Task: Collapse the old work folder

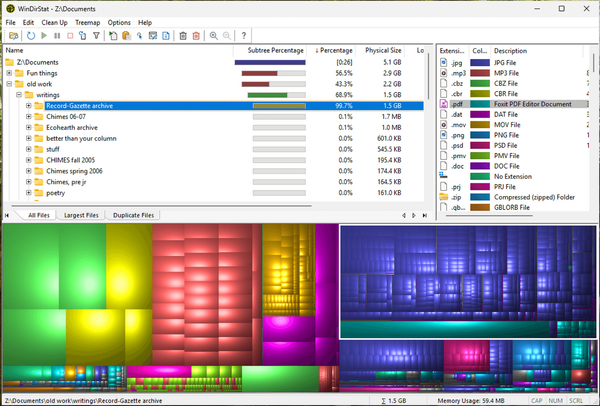Action: (x=9, y=84)
